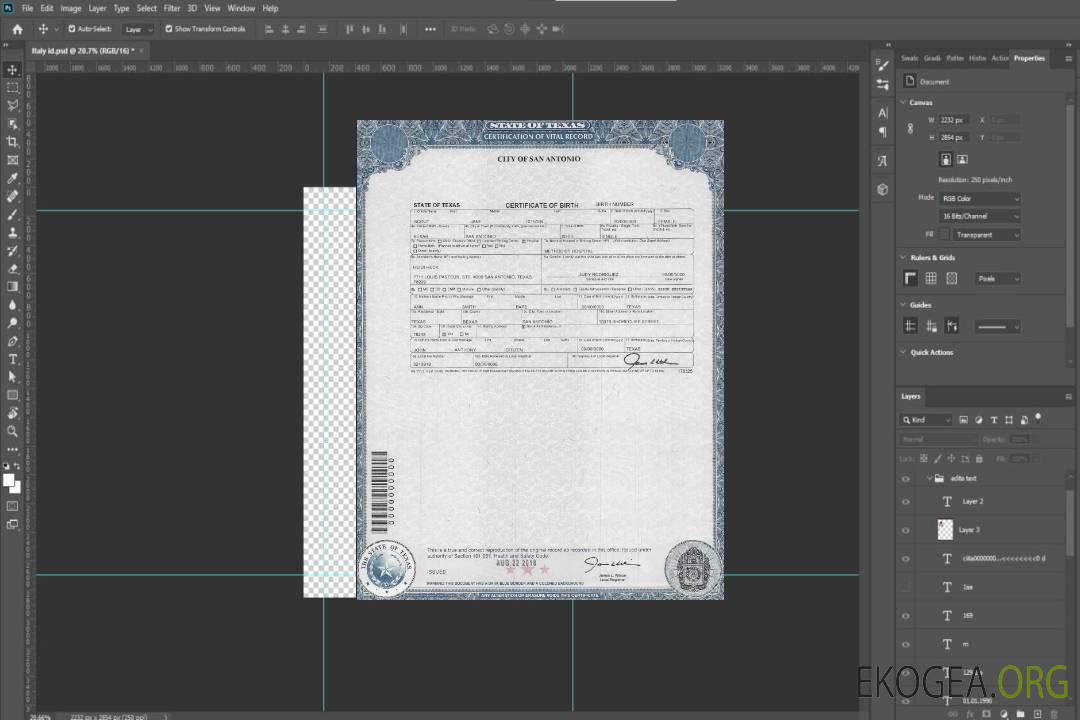This screenshot has width=1080, height=720.
Task: Open the Transparent fill dropdown
Action: 986,235
